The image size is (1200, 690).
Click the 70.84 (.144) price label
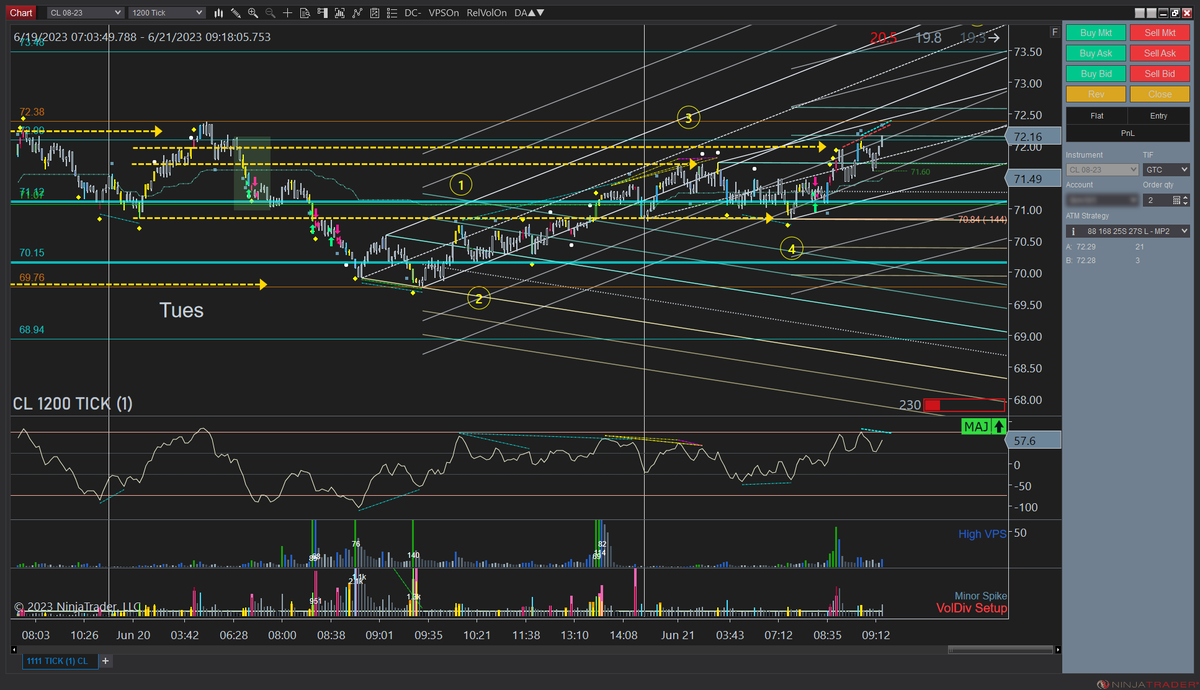coord(980,219)
